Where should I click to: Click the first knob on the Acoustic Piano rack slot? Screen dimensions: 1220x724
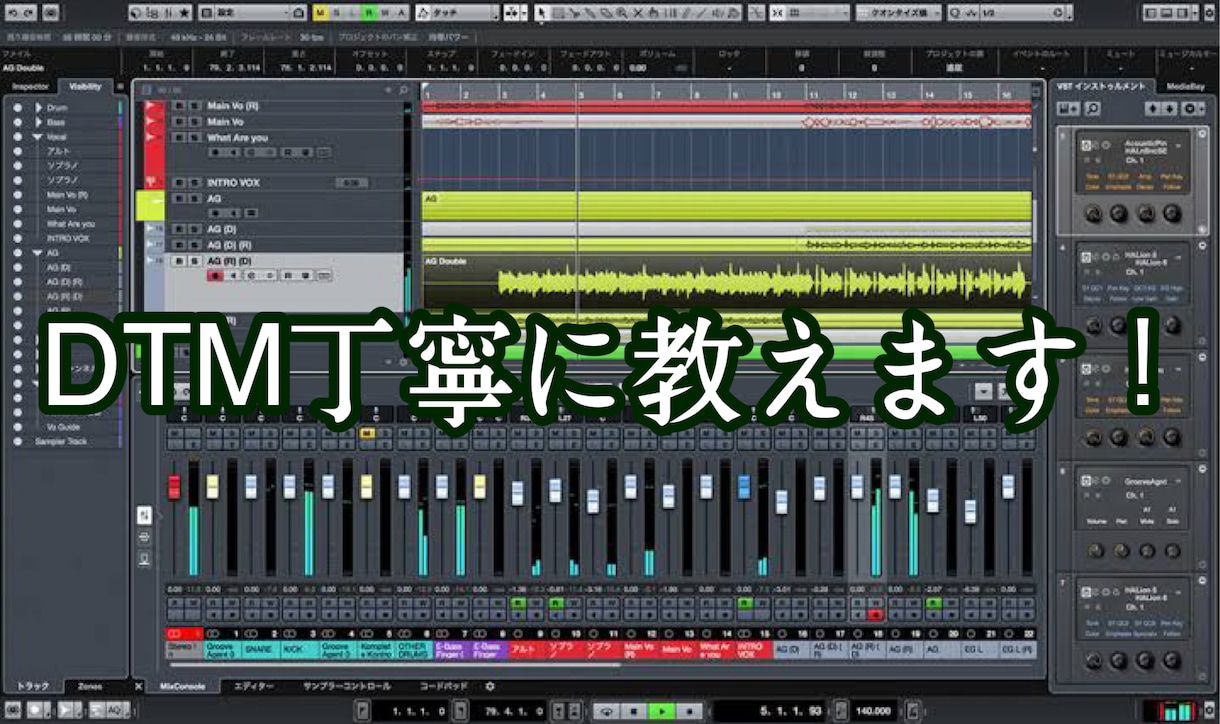pos(1093,212)
